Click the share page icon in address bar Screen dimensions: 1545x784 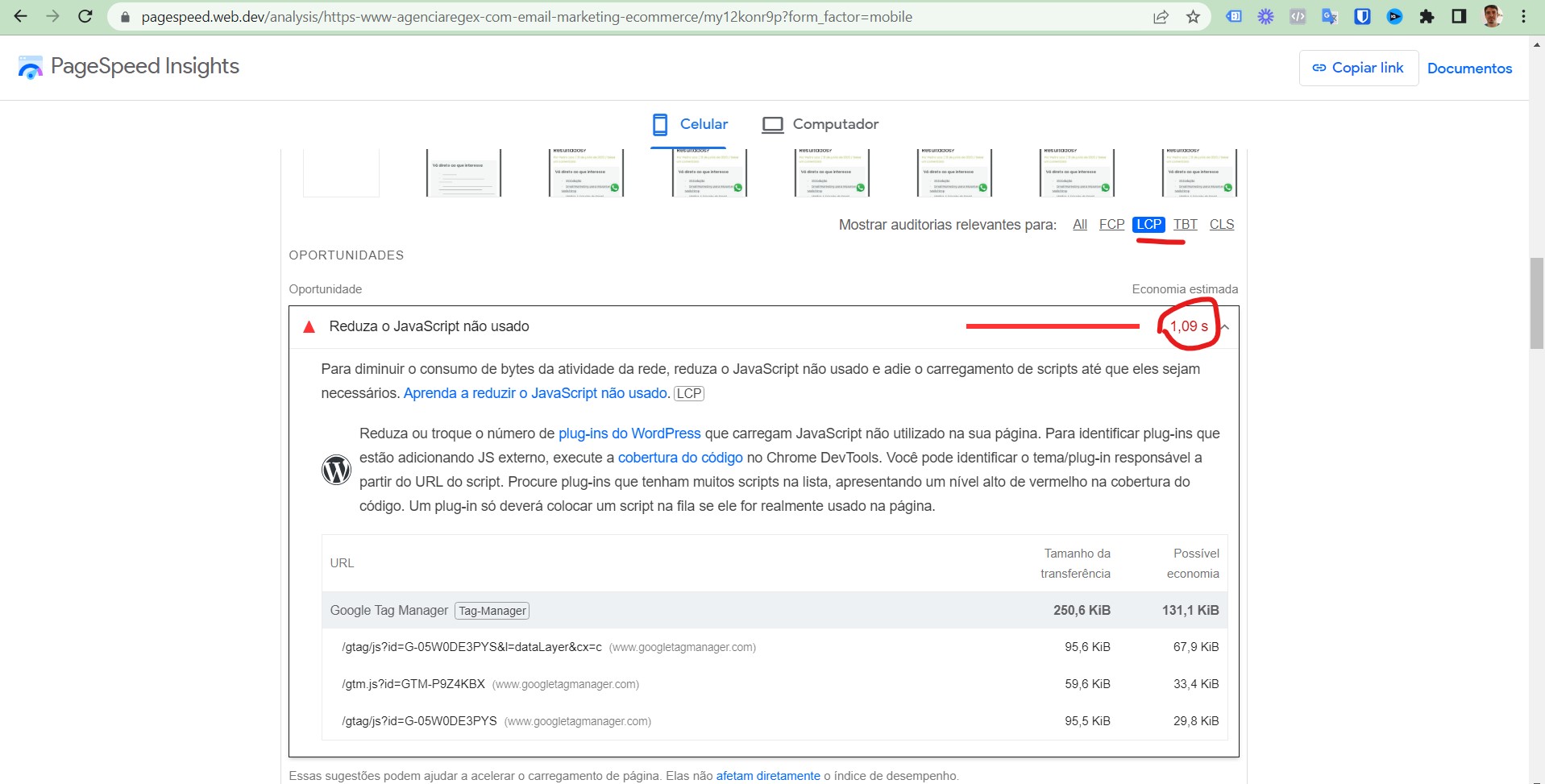coord(1161,17)
